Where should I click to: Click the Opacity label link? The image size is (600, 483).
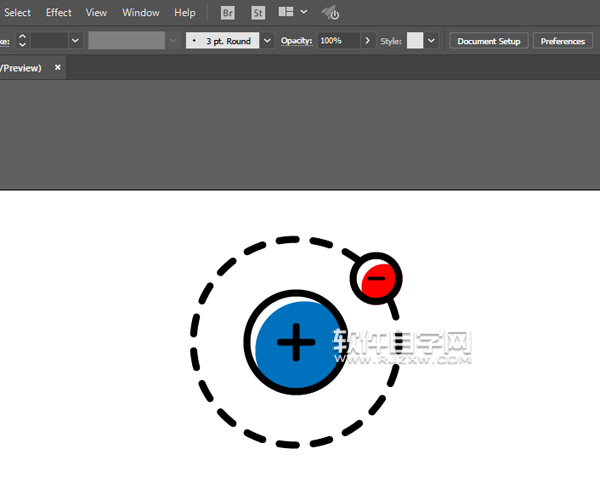pos(297,41)
